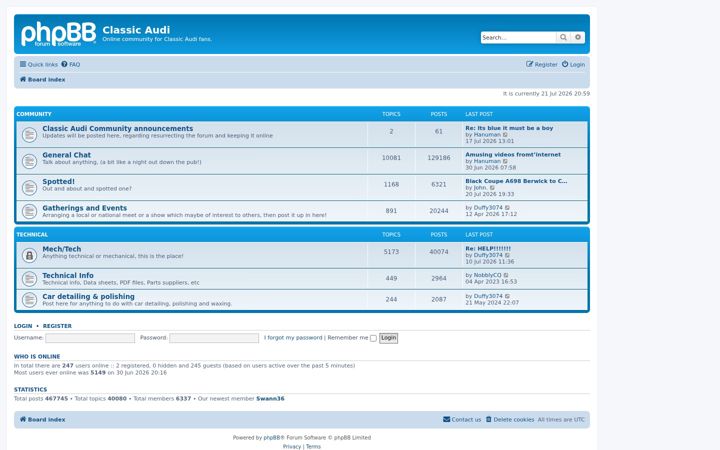The height and width of the screenshot is (450, 720).
Task: Open newest member Swann36's profile
Action: pyautogui.click(x=270, y=399)
